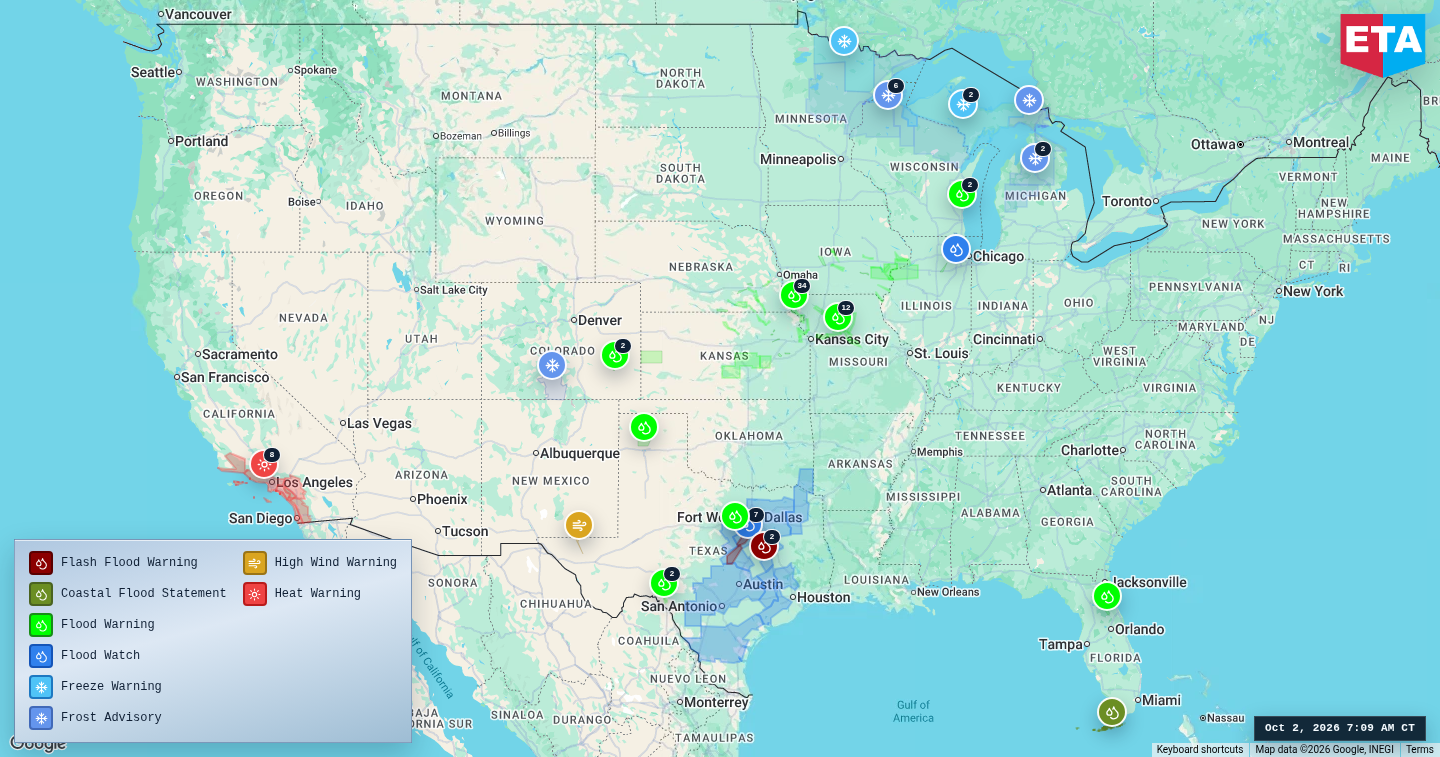Screen dimensions: 1440x757
Task: Open the Google logo link
Action: (x=38, y=744)
